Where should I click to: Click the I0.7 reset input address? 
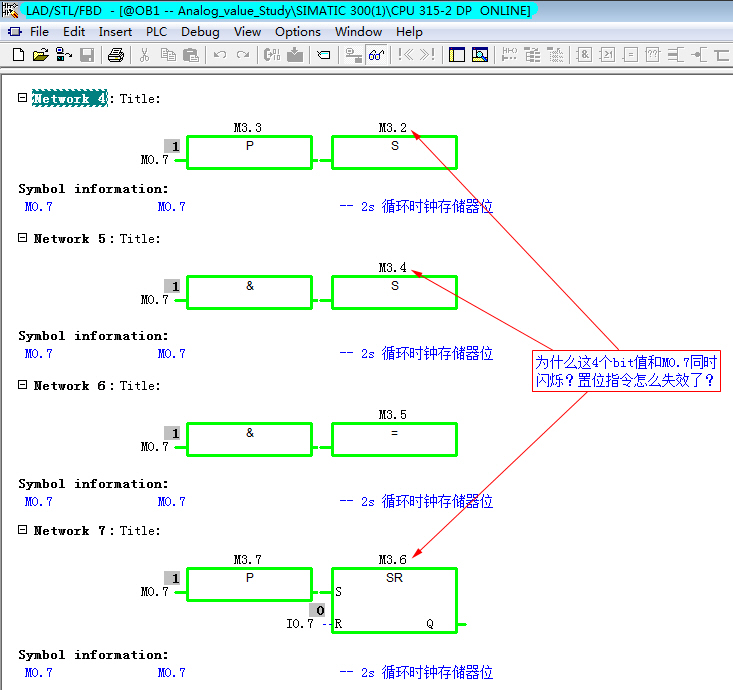(300, 624)
